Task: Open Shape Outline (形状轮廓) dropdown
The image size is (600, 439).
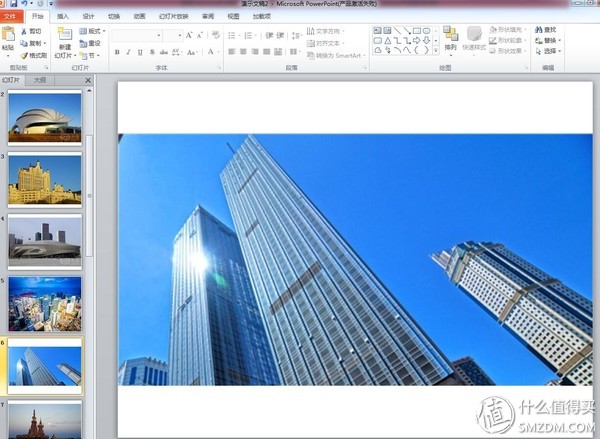Action: 508,40
